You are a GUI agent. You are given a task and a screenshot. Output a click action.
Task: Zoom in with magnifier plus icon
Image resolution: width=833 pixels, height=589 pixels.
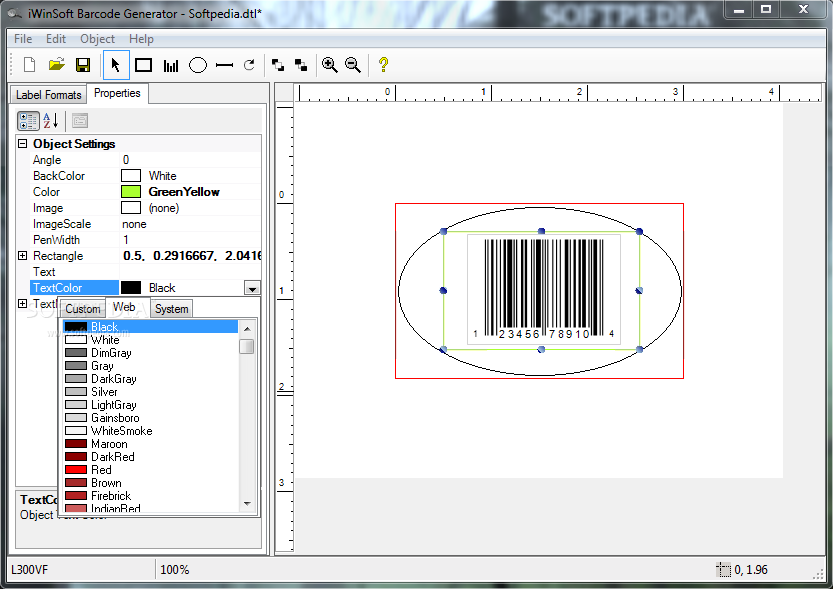(x=329, y=65)
